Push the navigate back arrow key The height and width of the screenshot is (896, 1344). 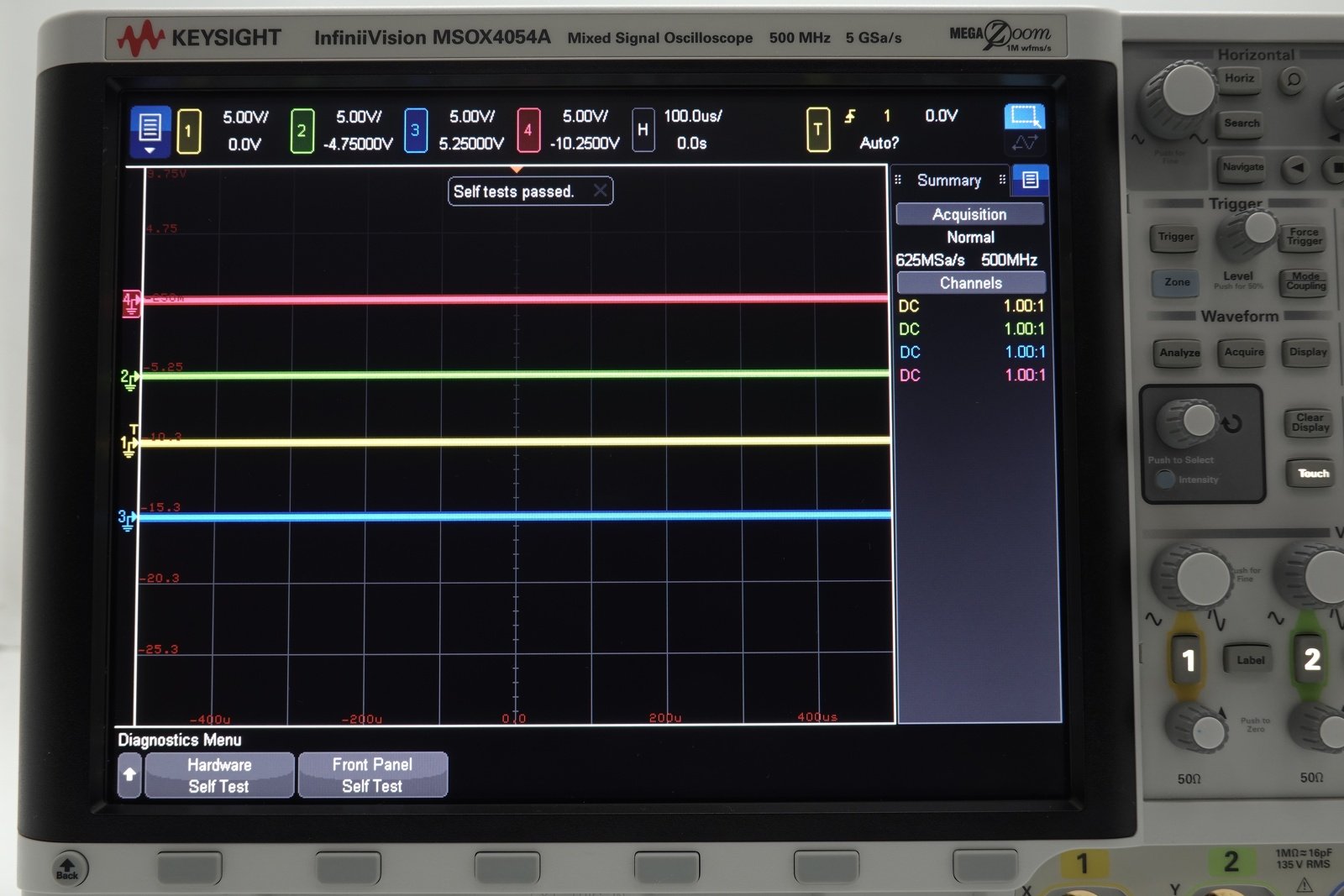tap(1298, 167)
